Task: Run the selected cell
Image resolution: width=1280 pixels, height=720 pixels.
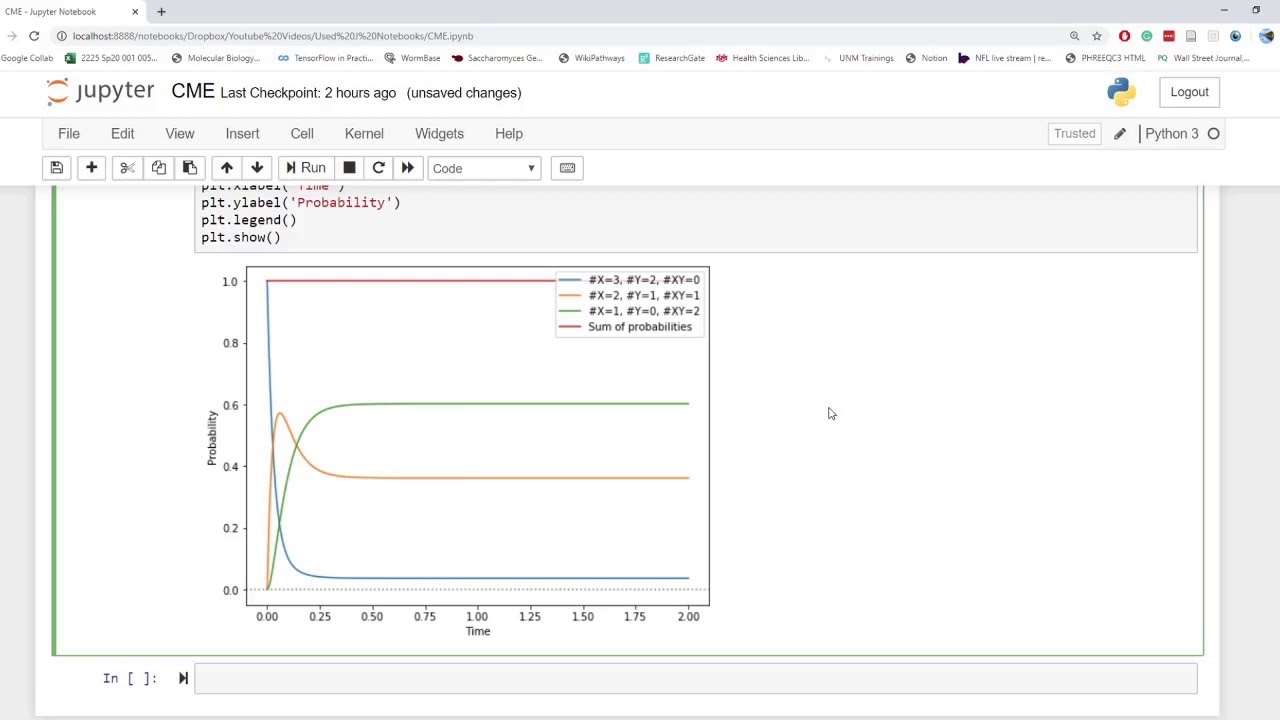Action: [x=305, y=168]
